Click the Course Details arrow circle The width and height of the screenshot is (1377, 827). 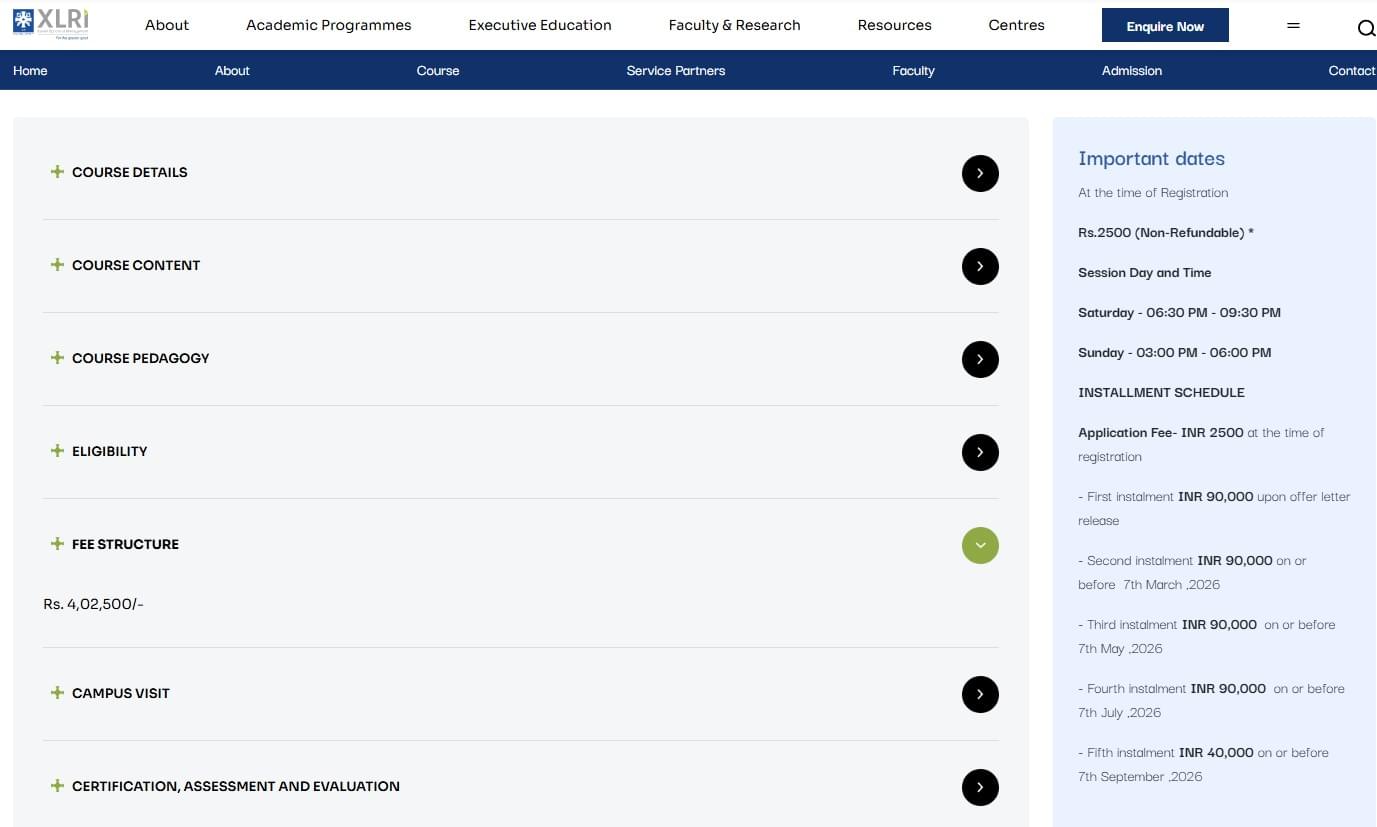[x=980, y=173]
